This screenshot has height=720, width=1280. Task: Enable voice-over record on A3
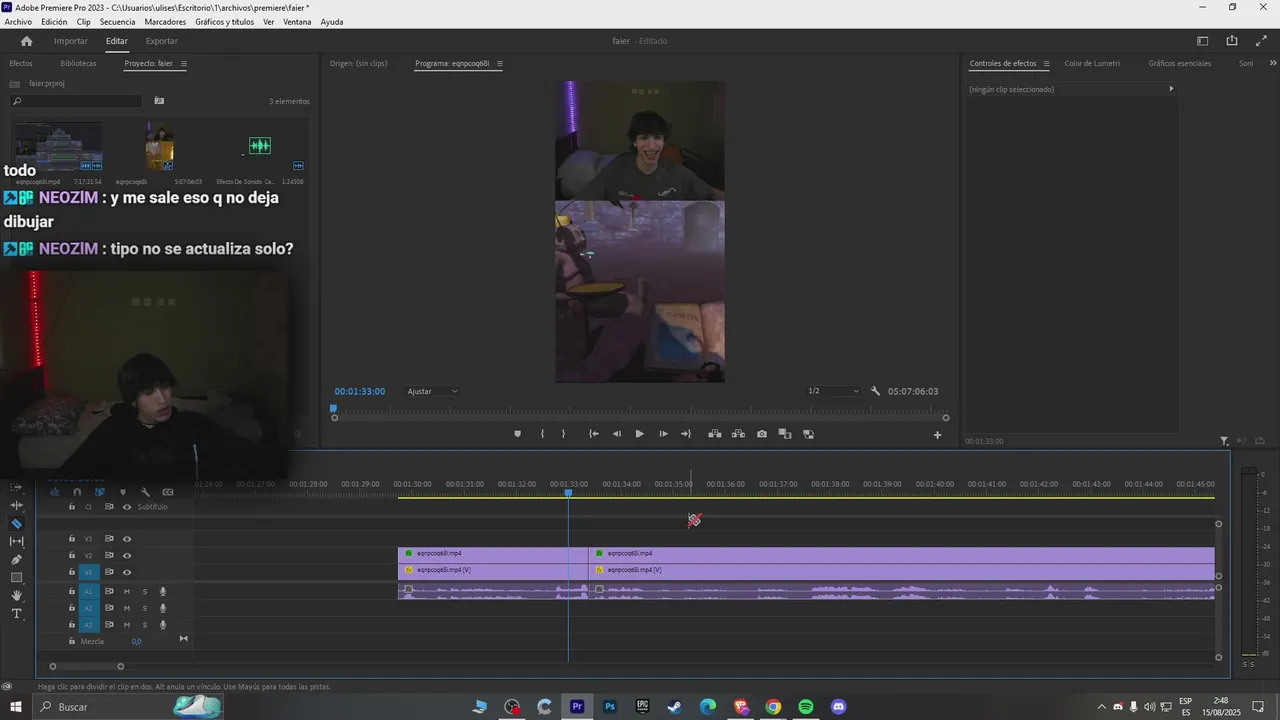click(x=163, y=625)
